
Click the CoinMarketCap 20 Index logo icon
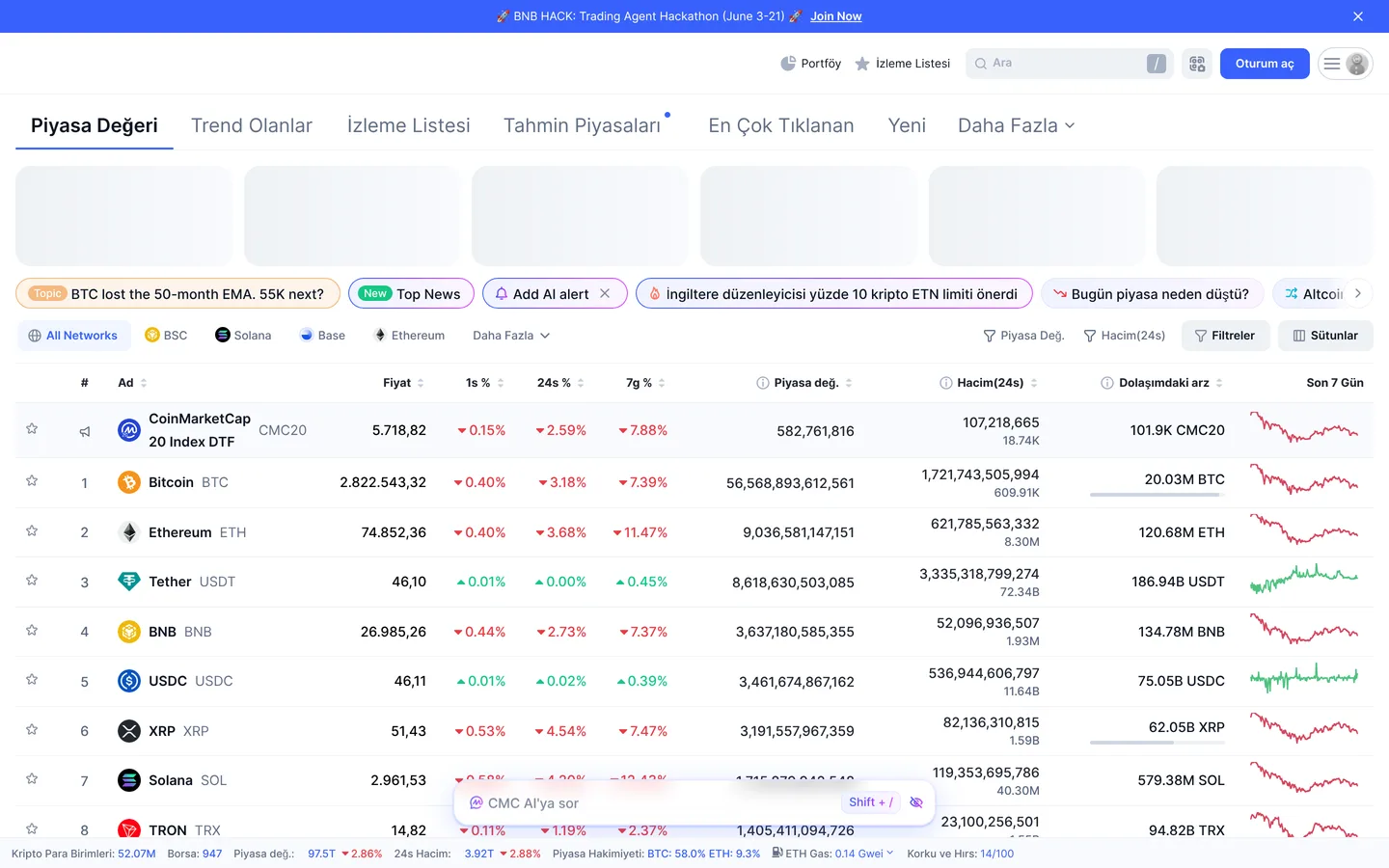pos(129,430)
